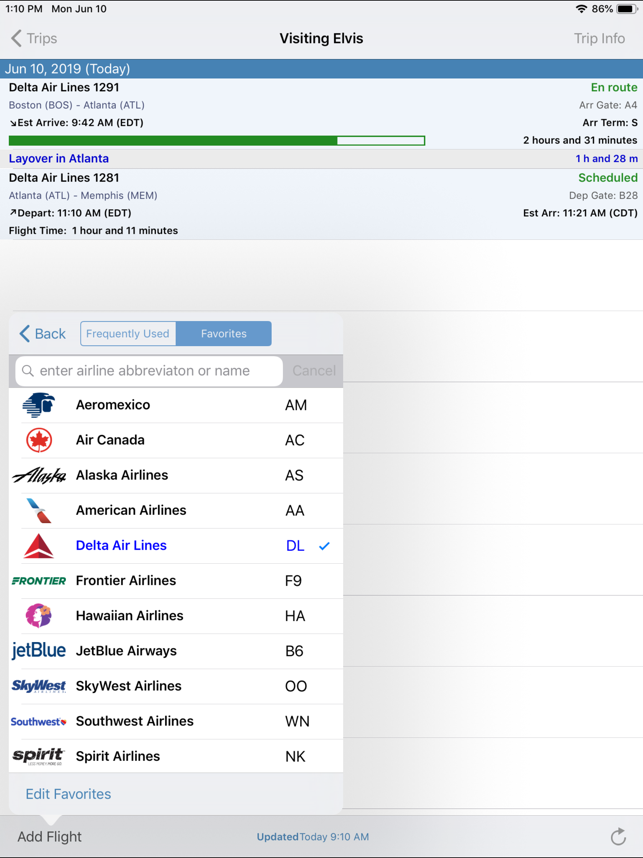Tap the refresh icon in bottom bar

point(618,836)
